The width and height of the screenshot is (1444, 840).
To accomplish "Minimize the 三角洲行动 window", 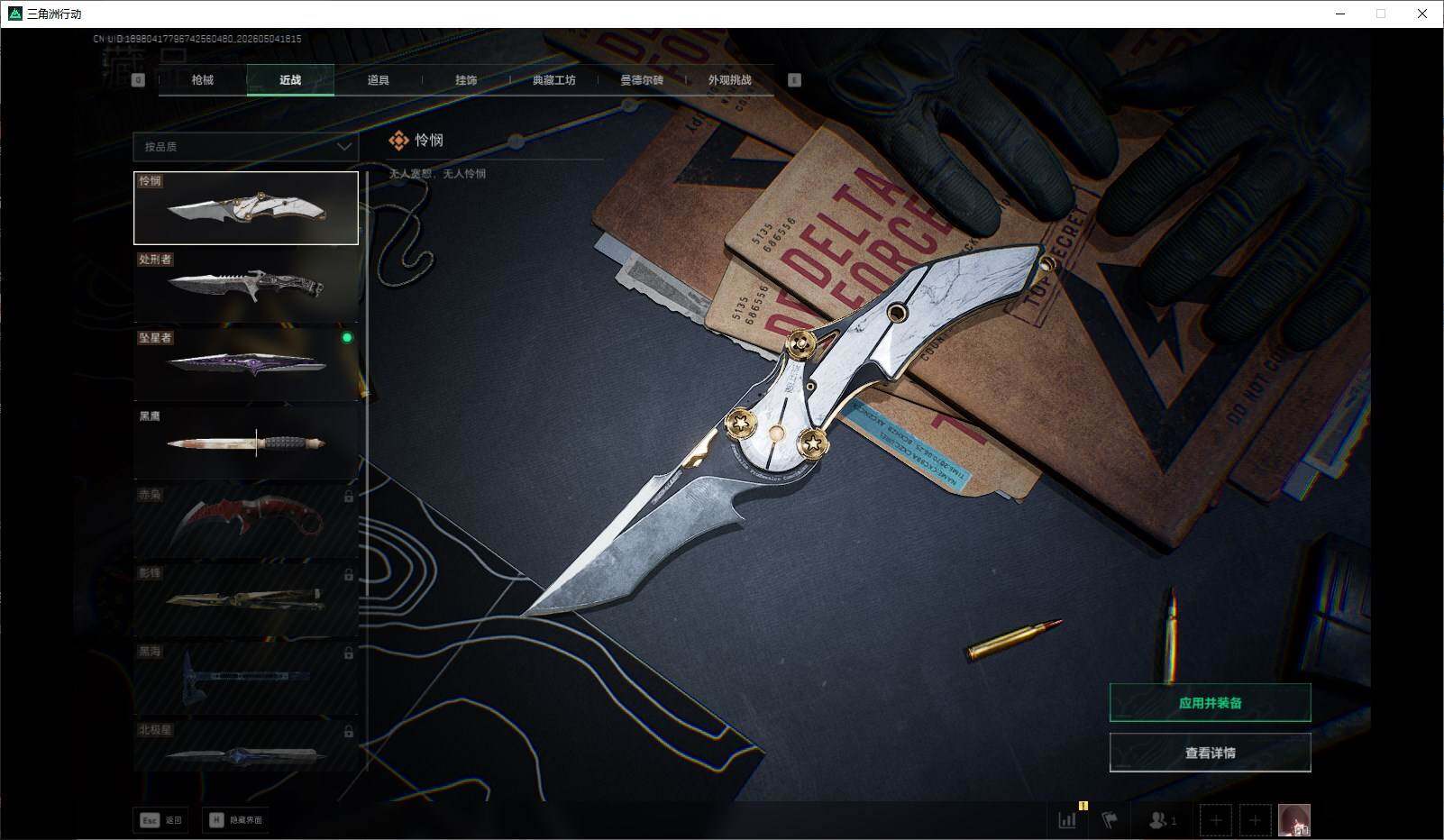I will pos(1340,14).
